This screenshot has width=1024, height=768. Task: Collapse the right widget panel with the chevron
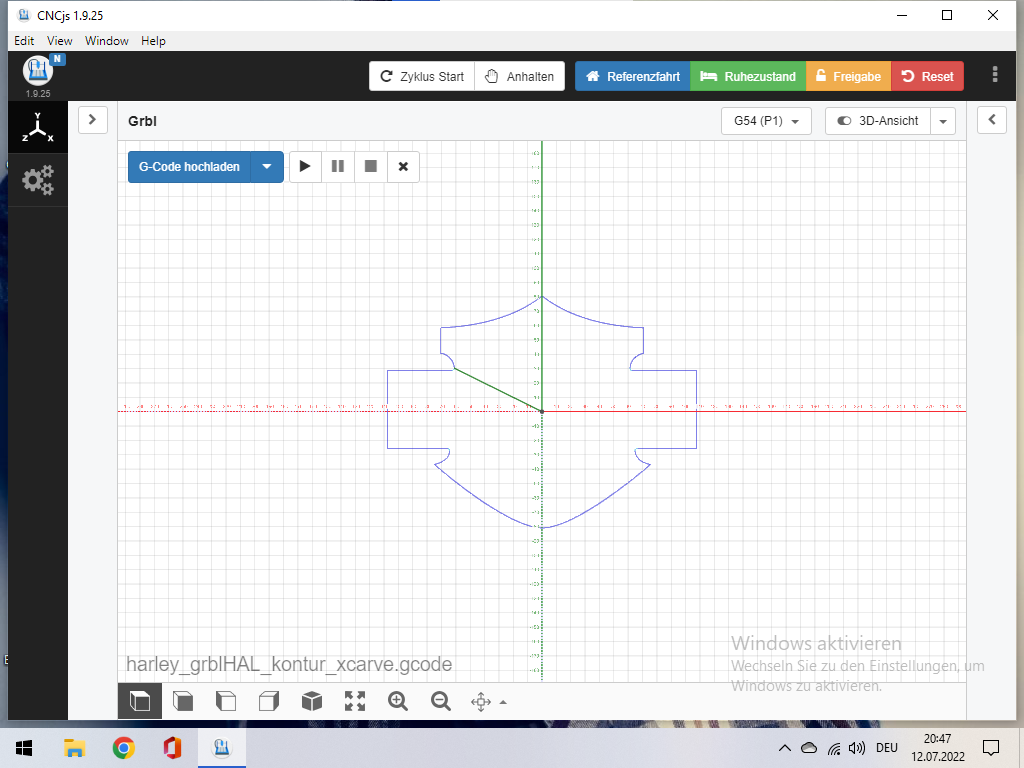click(991, 120)
